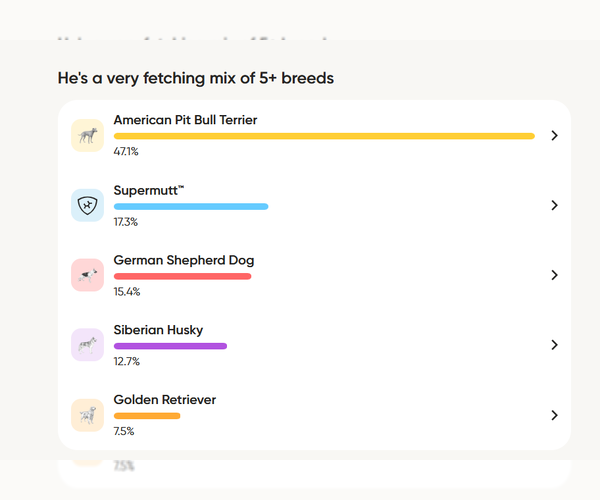Click the Golden Retriever breed name
Viewport: 600px width, 500px height.
tap(164, 400)
